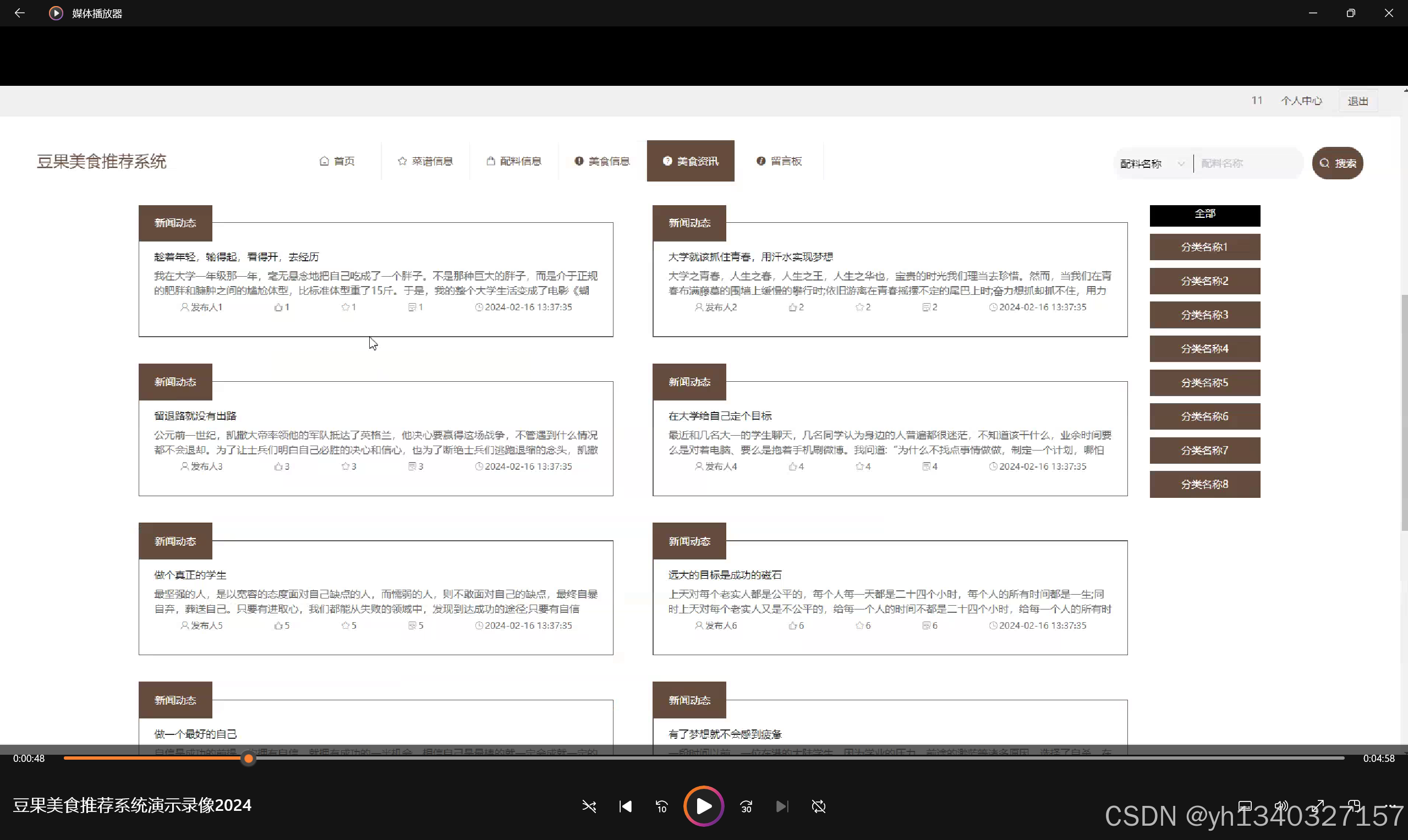
Task: Click the 退出 logout button
Action: click(1357, 101)
